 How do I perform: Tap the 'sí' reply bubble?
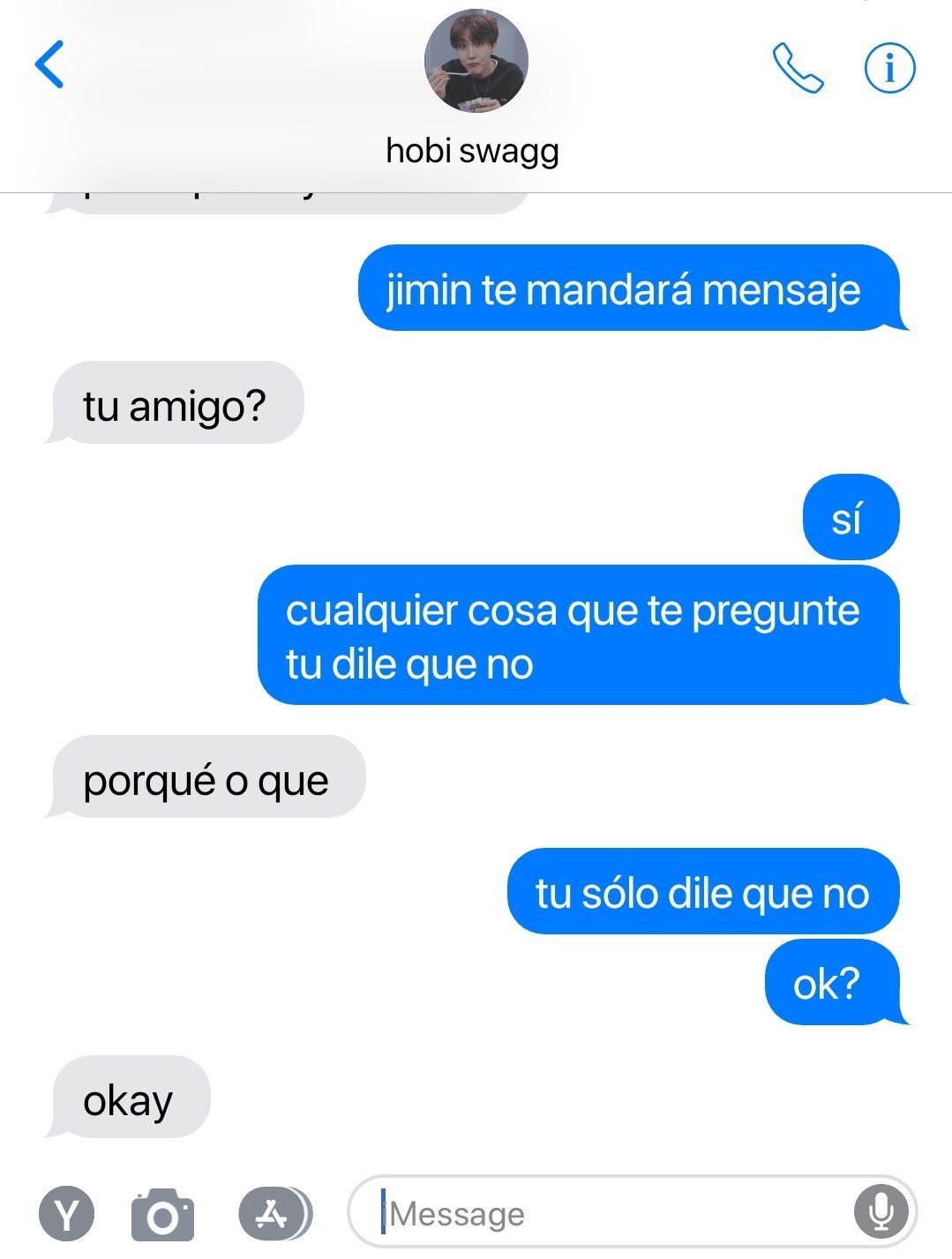point(851,518)
